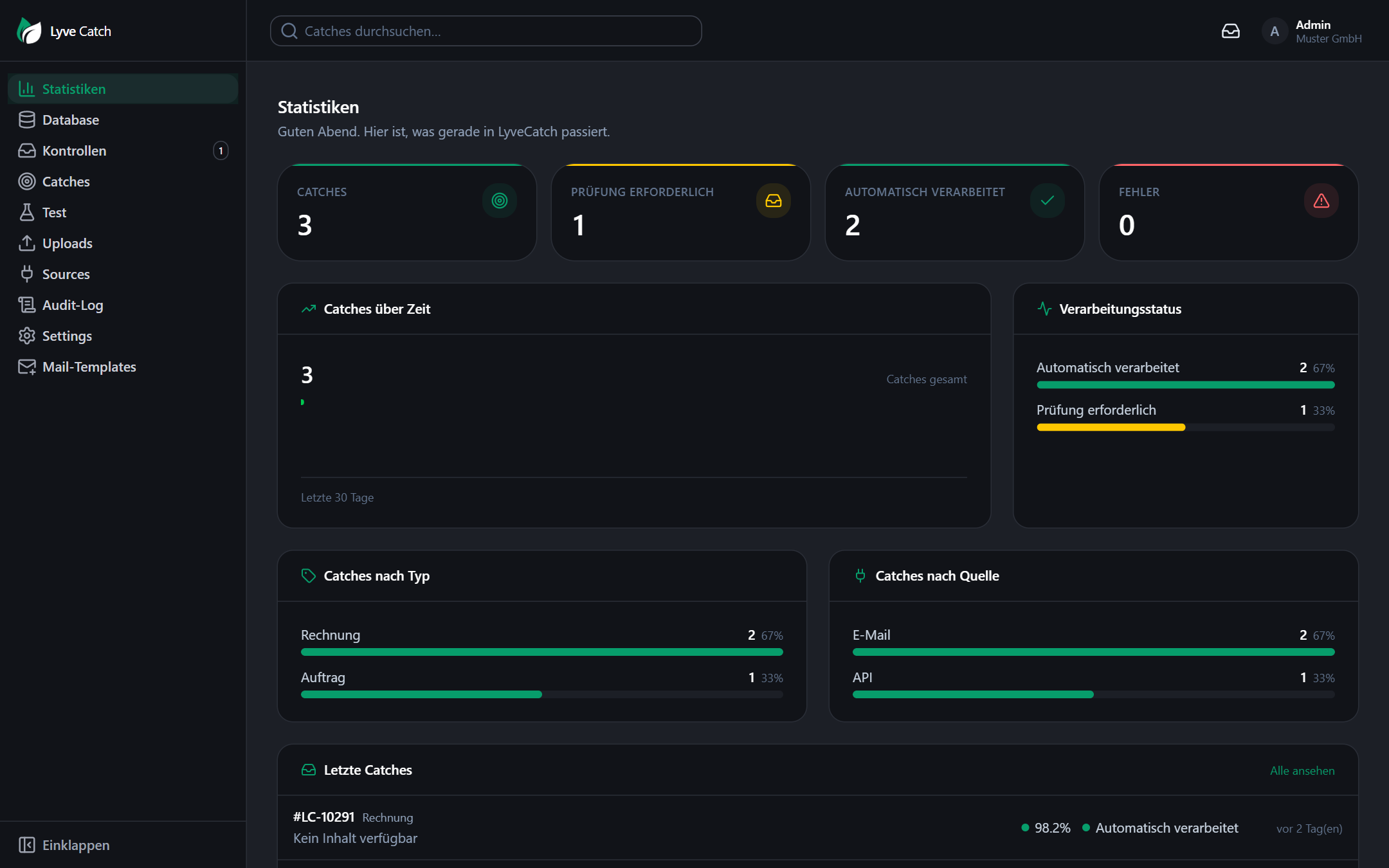The width and height of the screenshot is (1389, 868).
Task: Open Kontrollen in the sidebar
Action: 123,150
